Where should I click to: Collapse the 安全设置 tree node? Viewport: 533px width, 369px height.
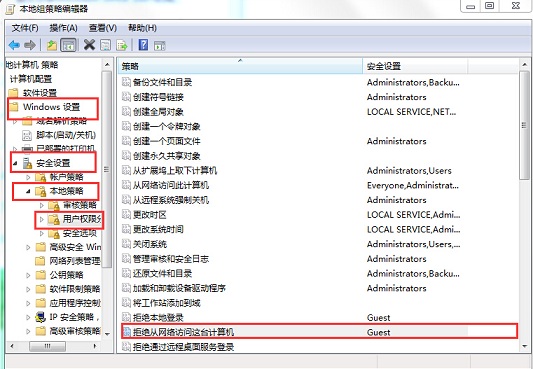coord(15,163)
